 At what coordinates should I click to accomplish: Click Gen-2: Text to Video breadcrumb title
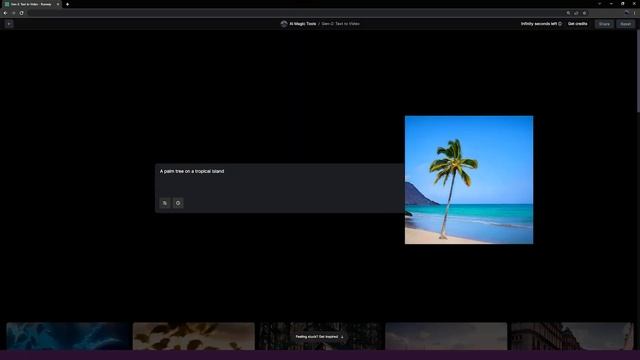tap(340, 24)
